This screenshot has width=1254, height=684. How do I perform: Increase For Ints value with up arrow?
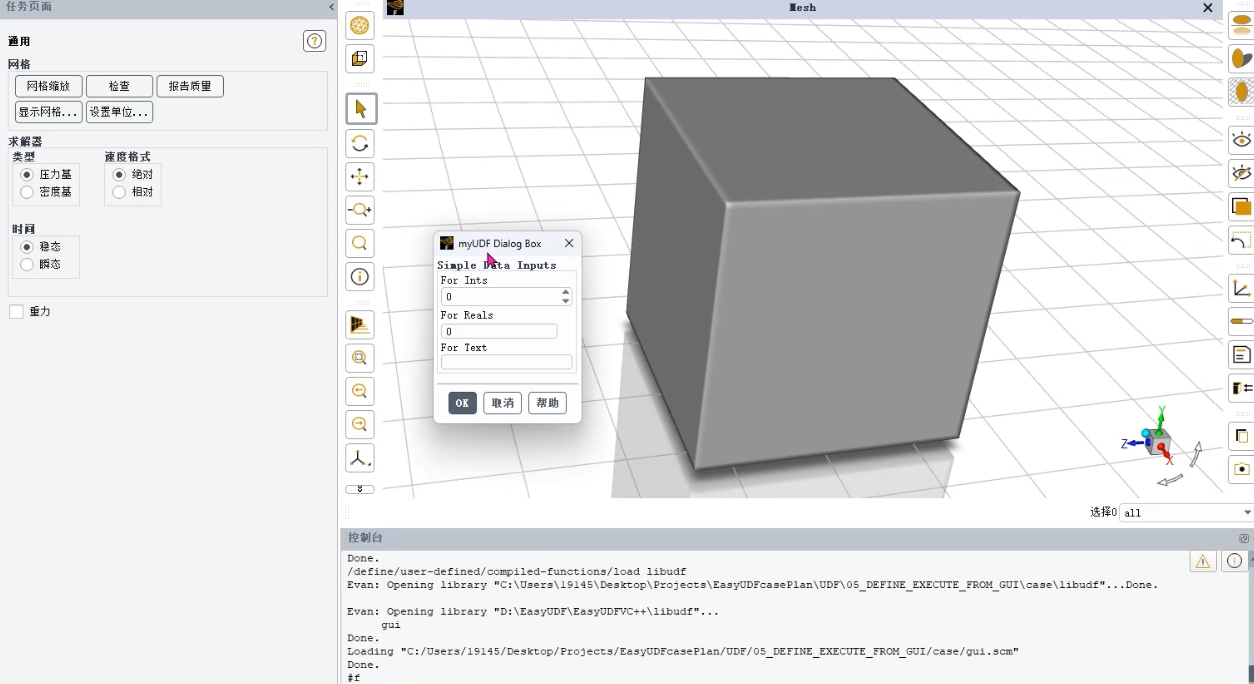pyautogui.click(x=566, y=292)
